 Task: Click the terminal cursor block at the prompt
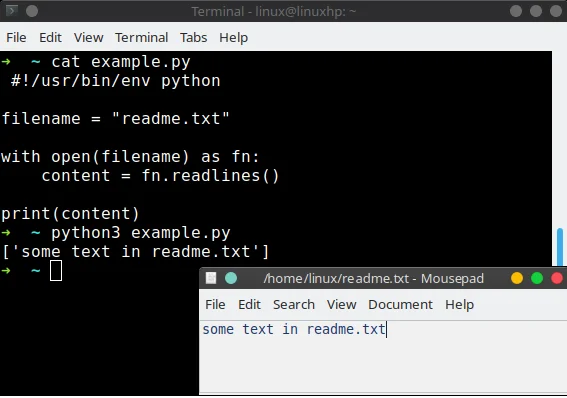[56, 270]
